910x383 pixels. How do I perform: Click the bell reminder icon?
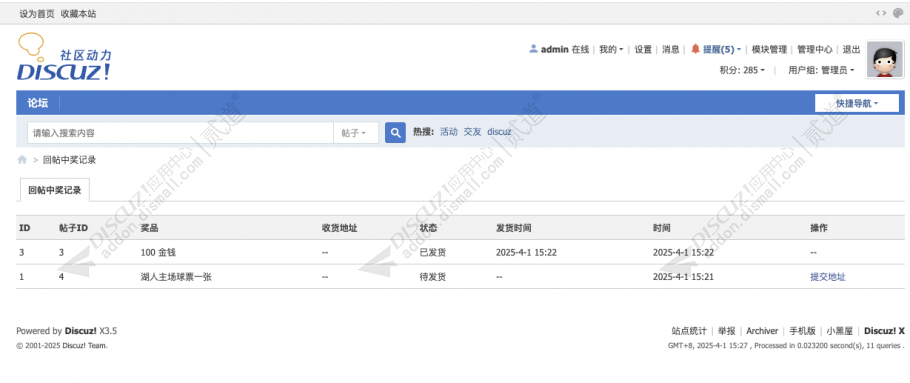click(695, 49)
